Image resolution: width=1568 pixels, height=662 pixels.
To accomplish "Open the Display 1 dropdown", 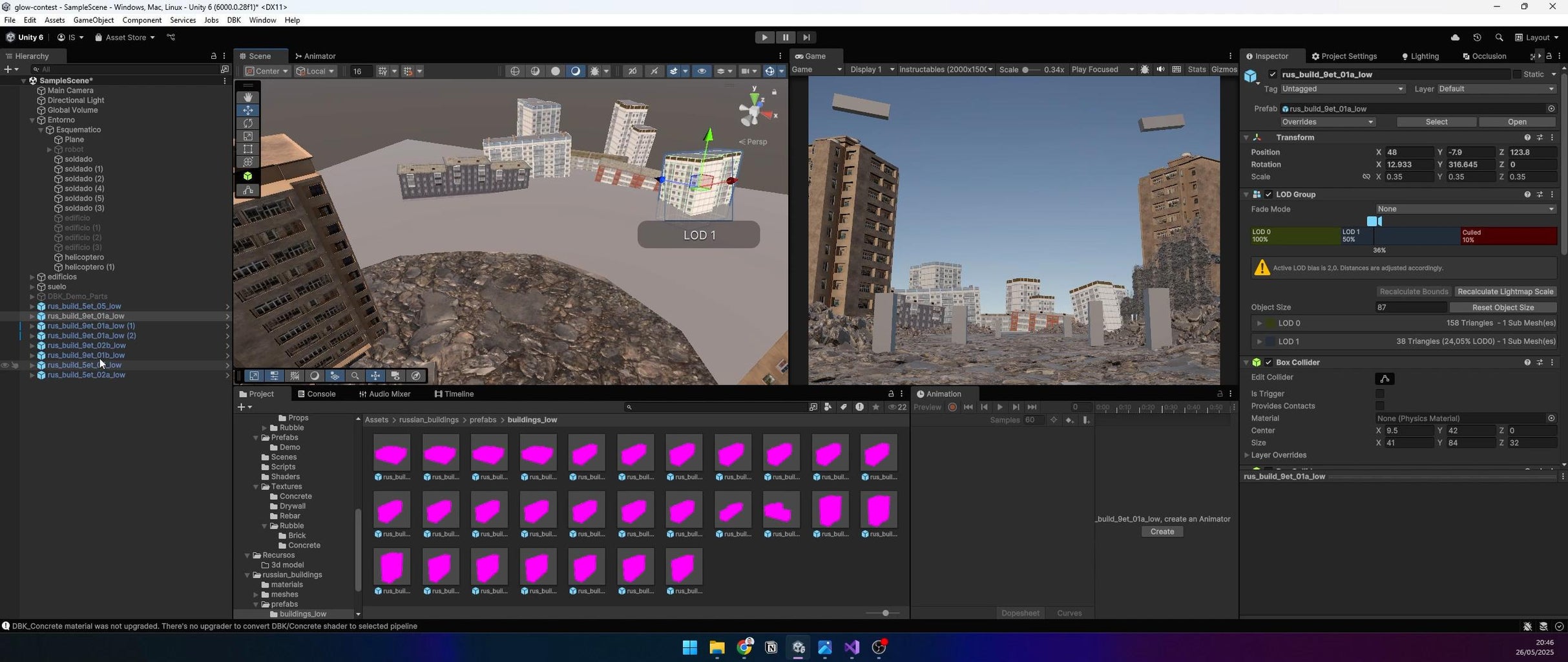I will click(872, 69).
